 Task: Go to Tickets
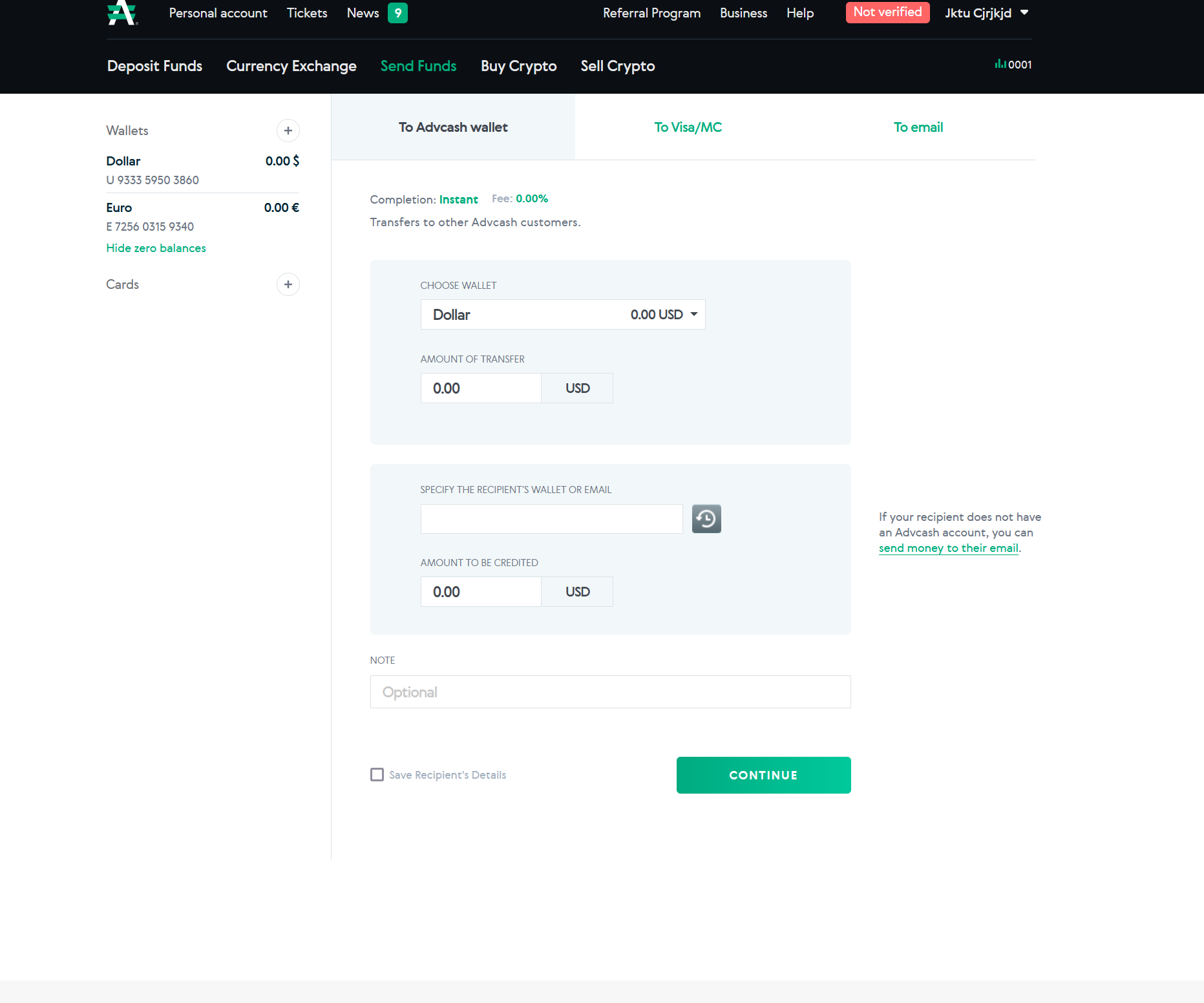307,13
